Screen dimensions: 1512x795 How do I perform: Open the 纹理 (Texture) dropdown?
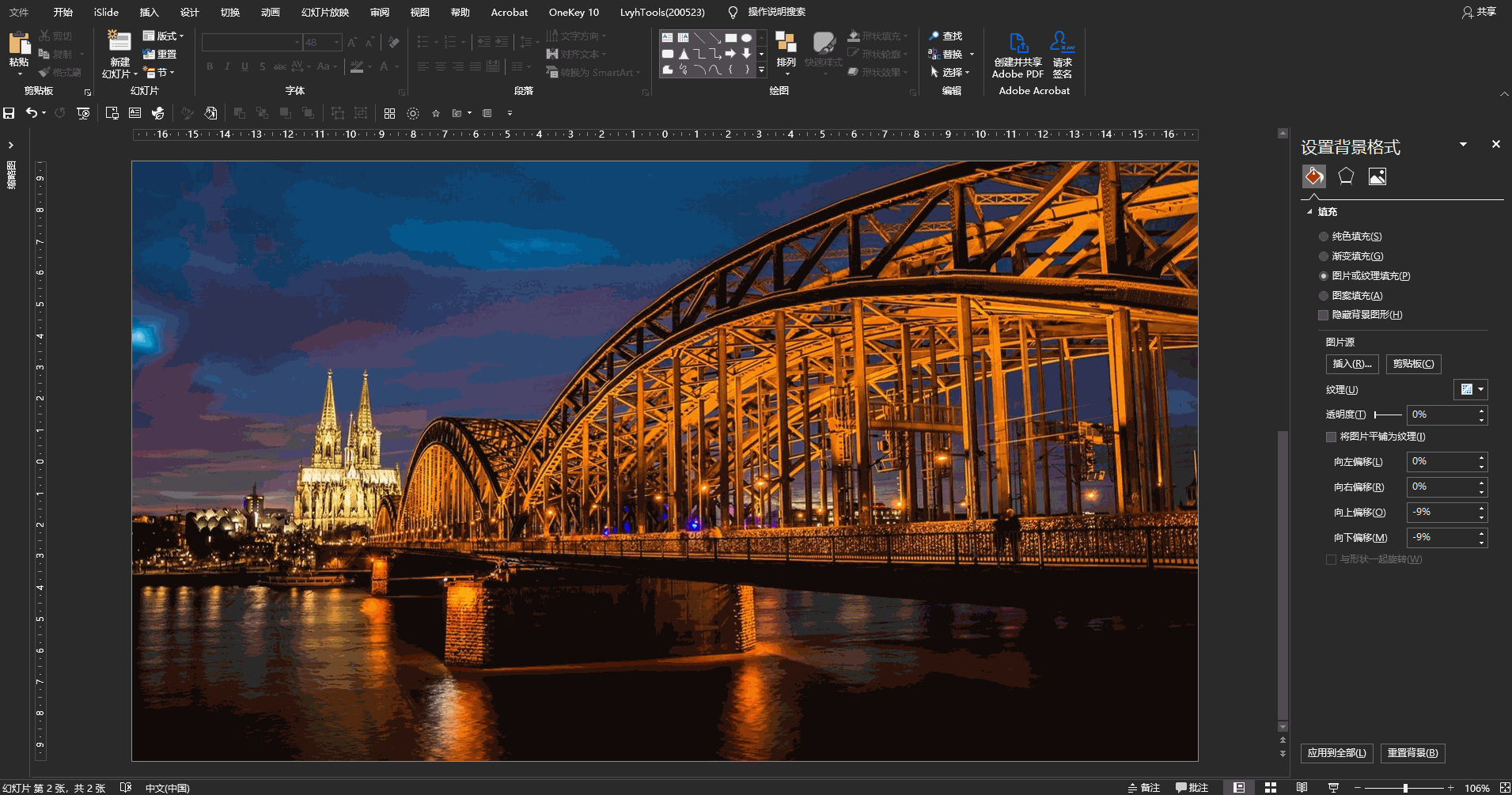click(x=1471, y=389)
